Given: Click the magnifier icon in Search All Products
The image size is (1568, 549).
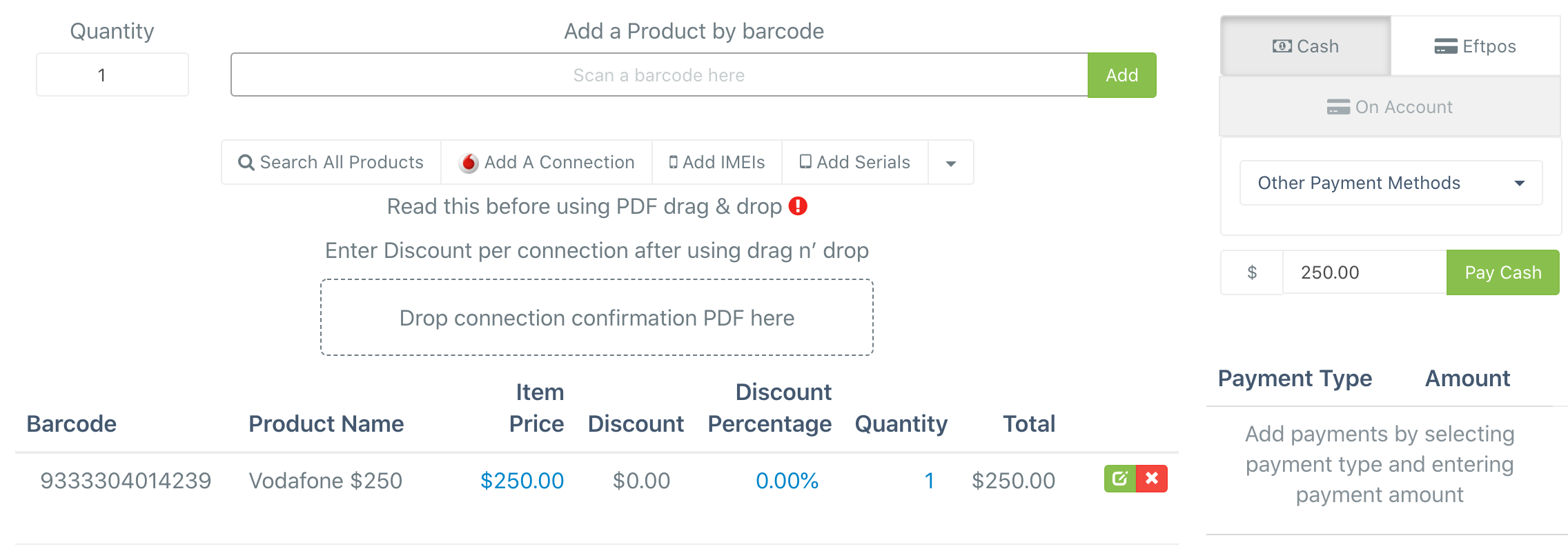Looking at the screenshot, I should [x=246, y=163].
